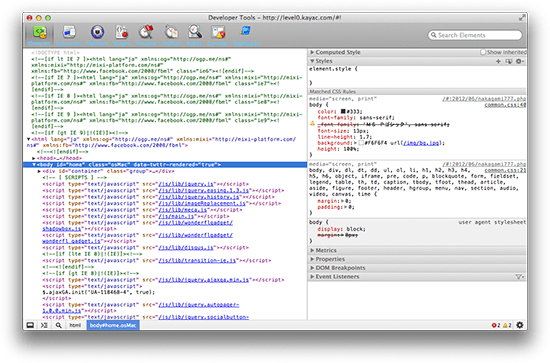Click the Event Listeners filter icon

click(520, 277)
